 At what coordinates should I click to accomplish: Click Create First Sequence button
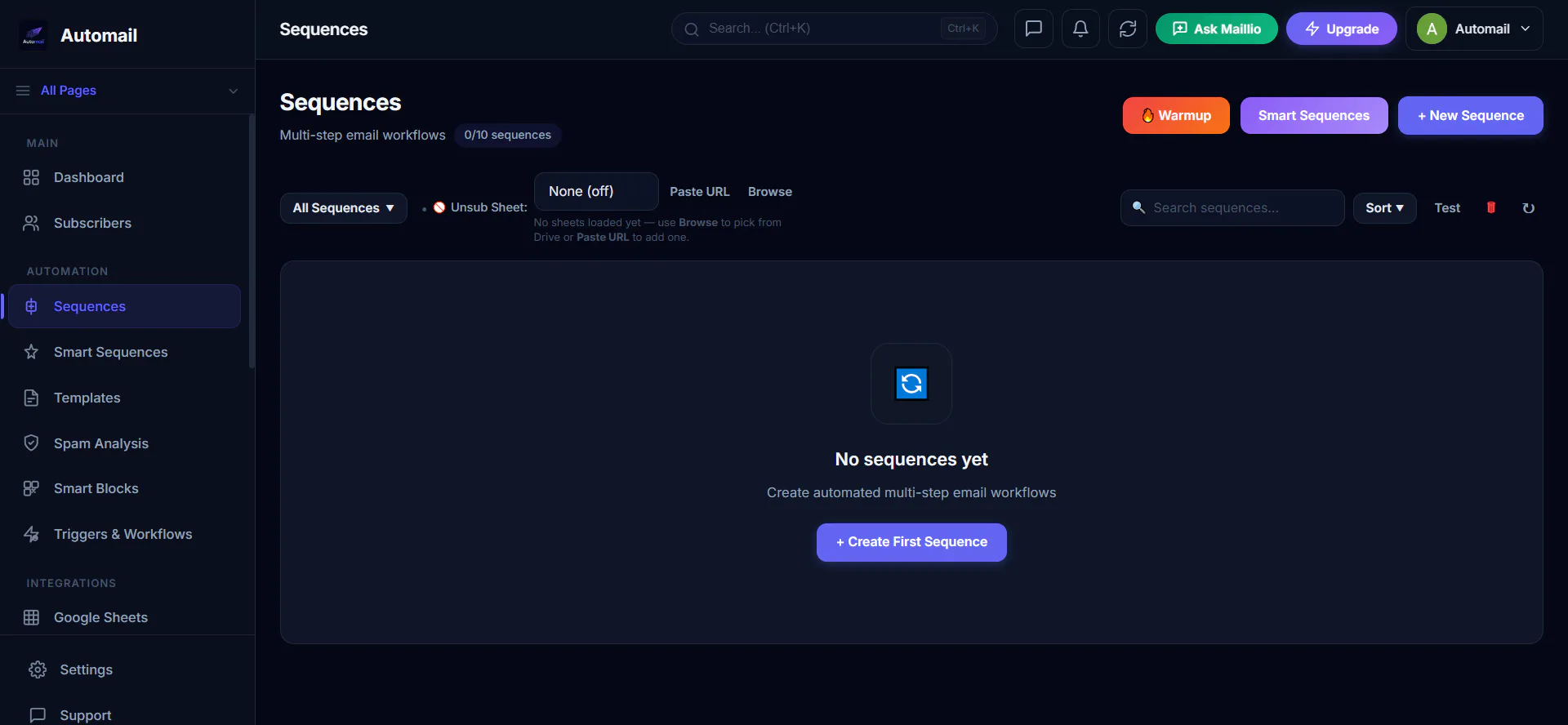[911, 542]
